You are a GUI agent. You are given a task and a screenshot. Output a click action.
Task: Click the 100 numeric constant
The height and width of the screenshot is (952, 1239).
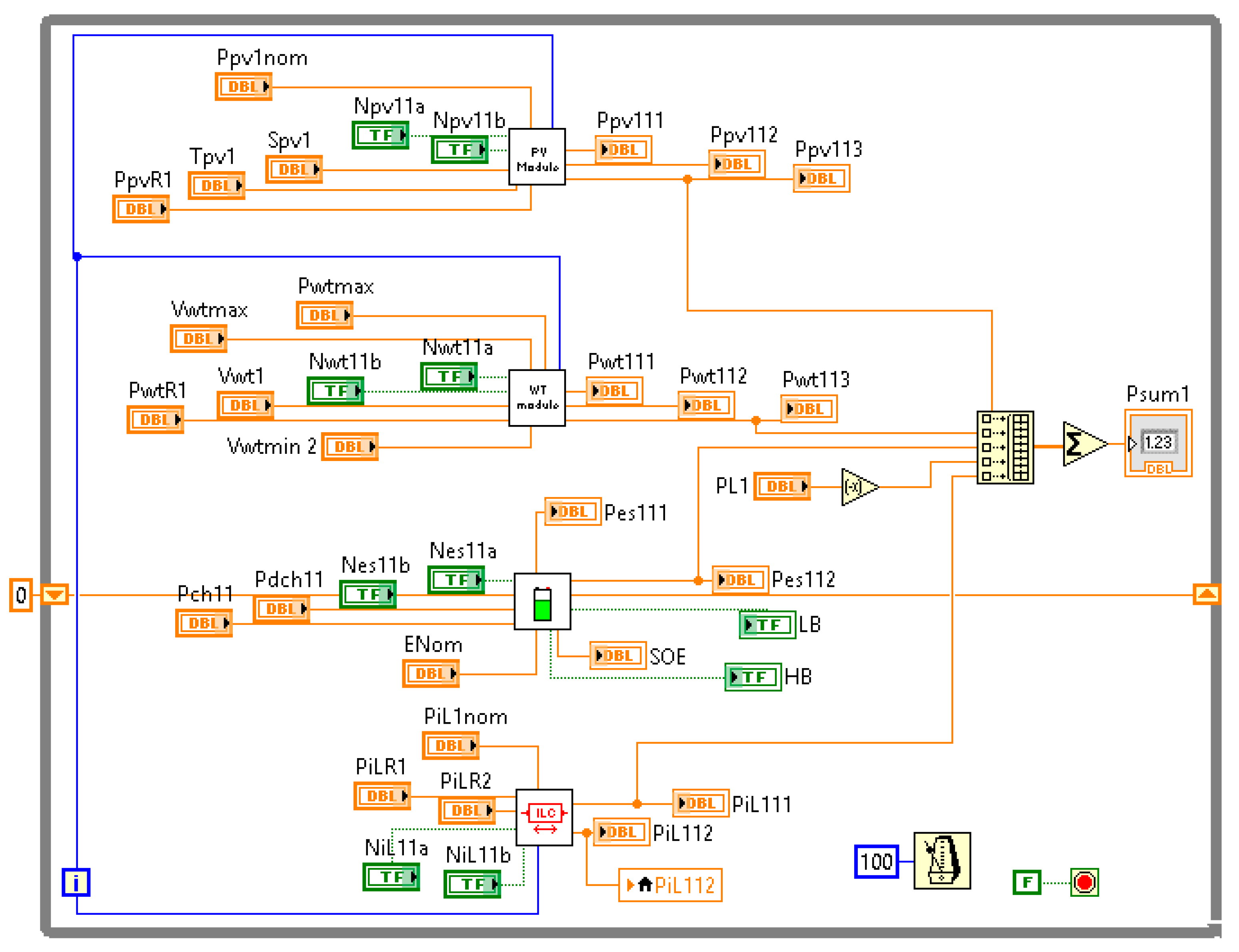pyautogui.click(x=876, y=861)
